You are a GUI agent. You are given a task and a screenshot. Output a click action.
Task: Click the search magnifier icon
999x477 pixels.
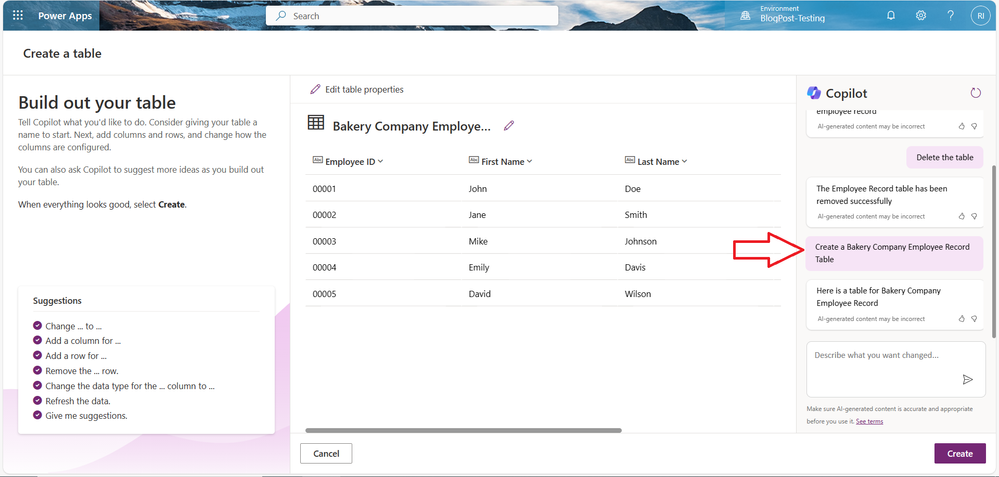coord(280,16)
